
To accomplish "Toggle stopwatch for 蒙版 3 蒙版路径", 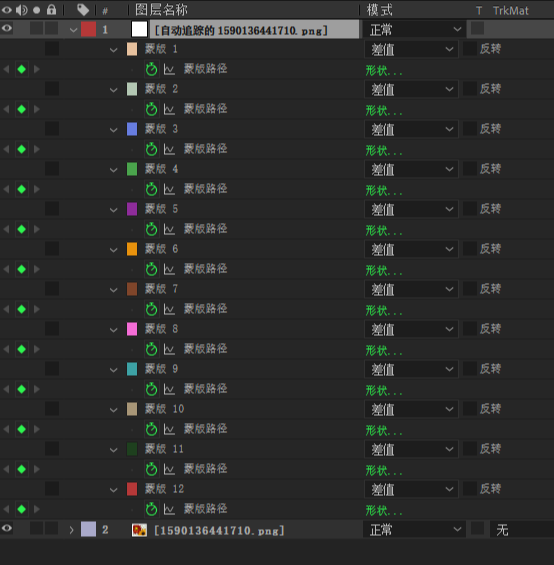I will click(x=151, y=149).
